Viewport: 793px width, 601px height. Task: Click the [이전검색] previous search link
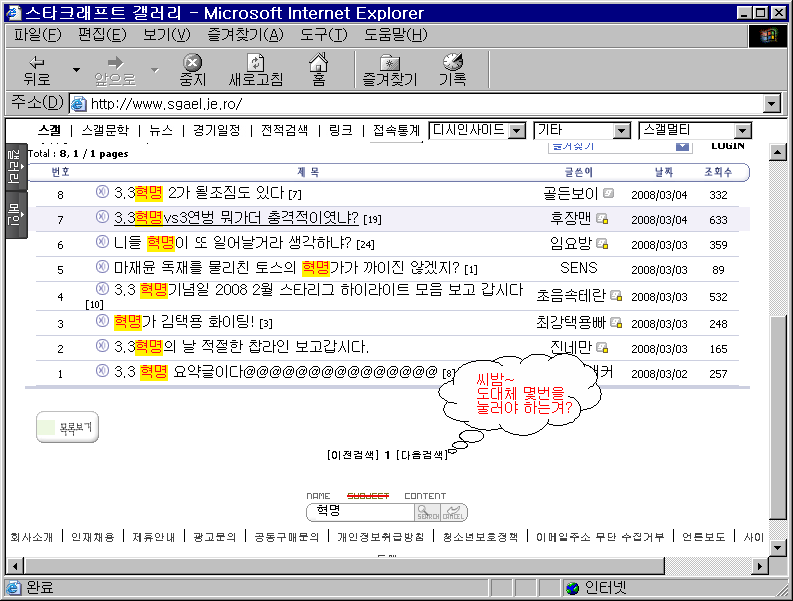(353, 455)
